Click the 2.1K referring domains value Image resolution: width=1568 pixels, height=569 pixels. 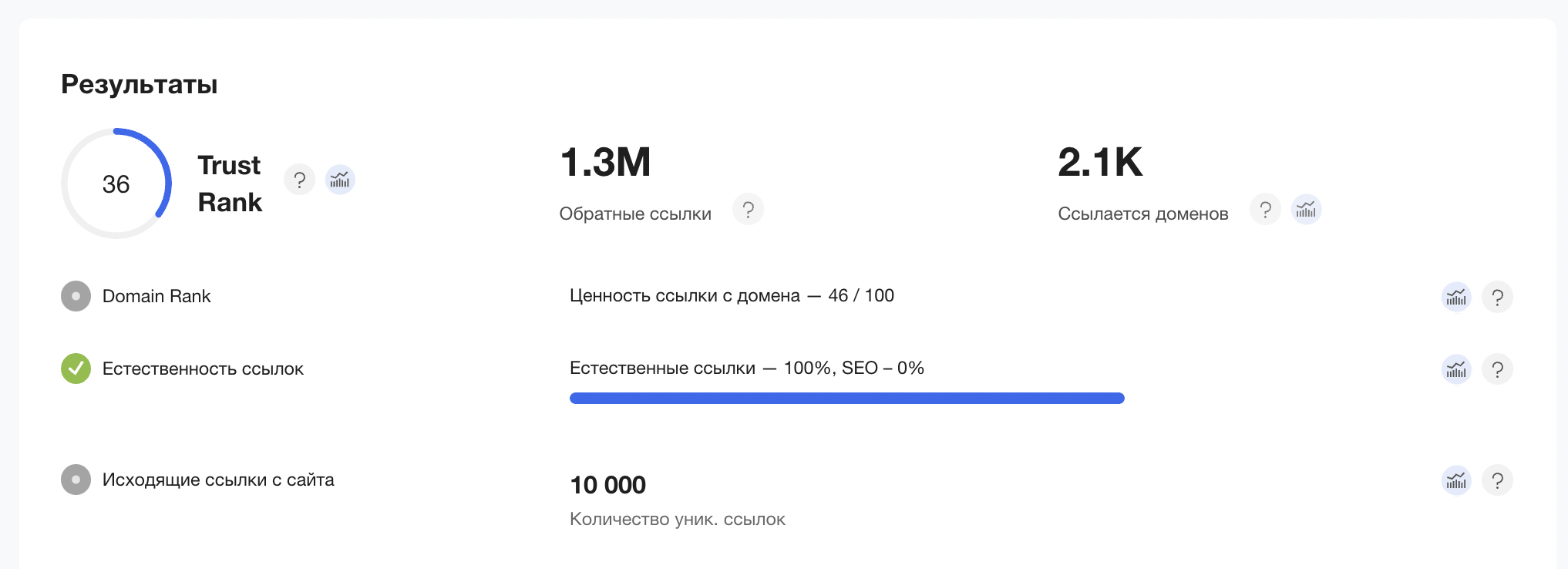pos(1100,163)
